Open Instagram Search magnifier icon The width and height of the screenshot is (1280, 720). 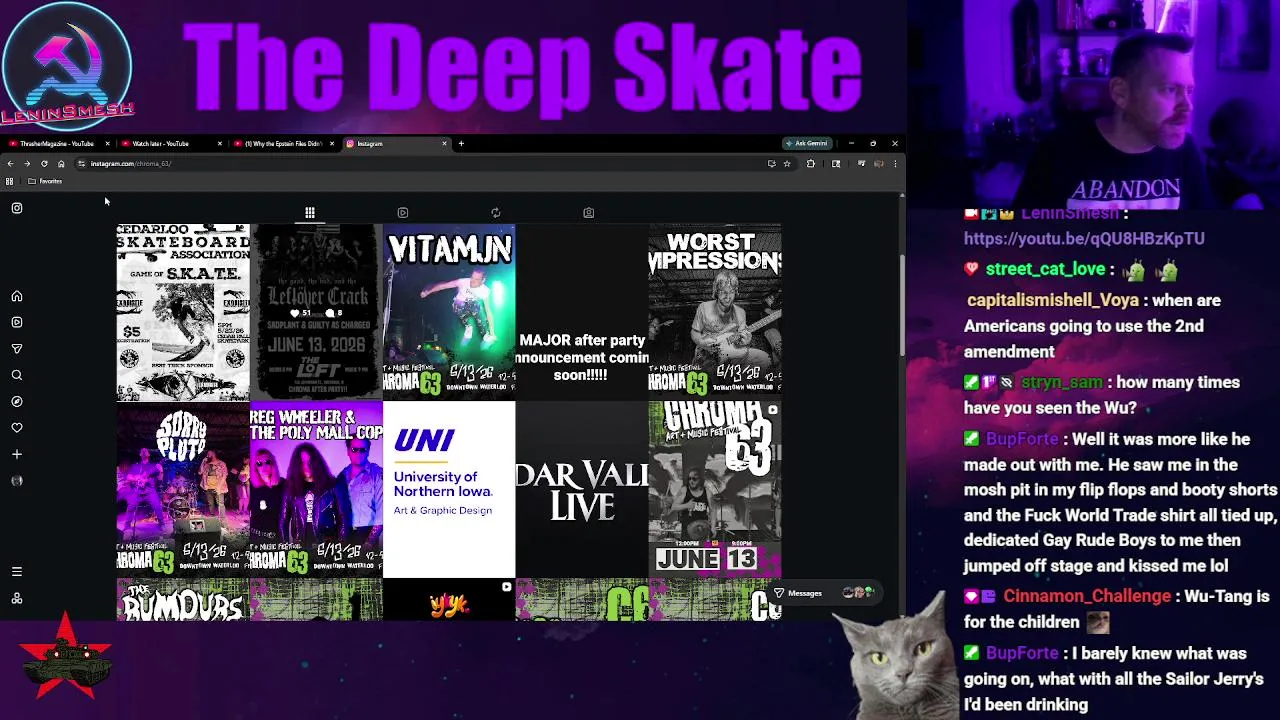point(17,375)
